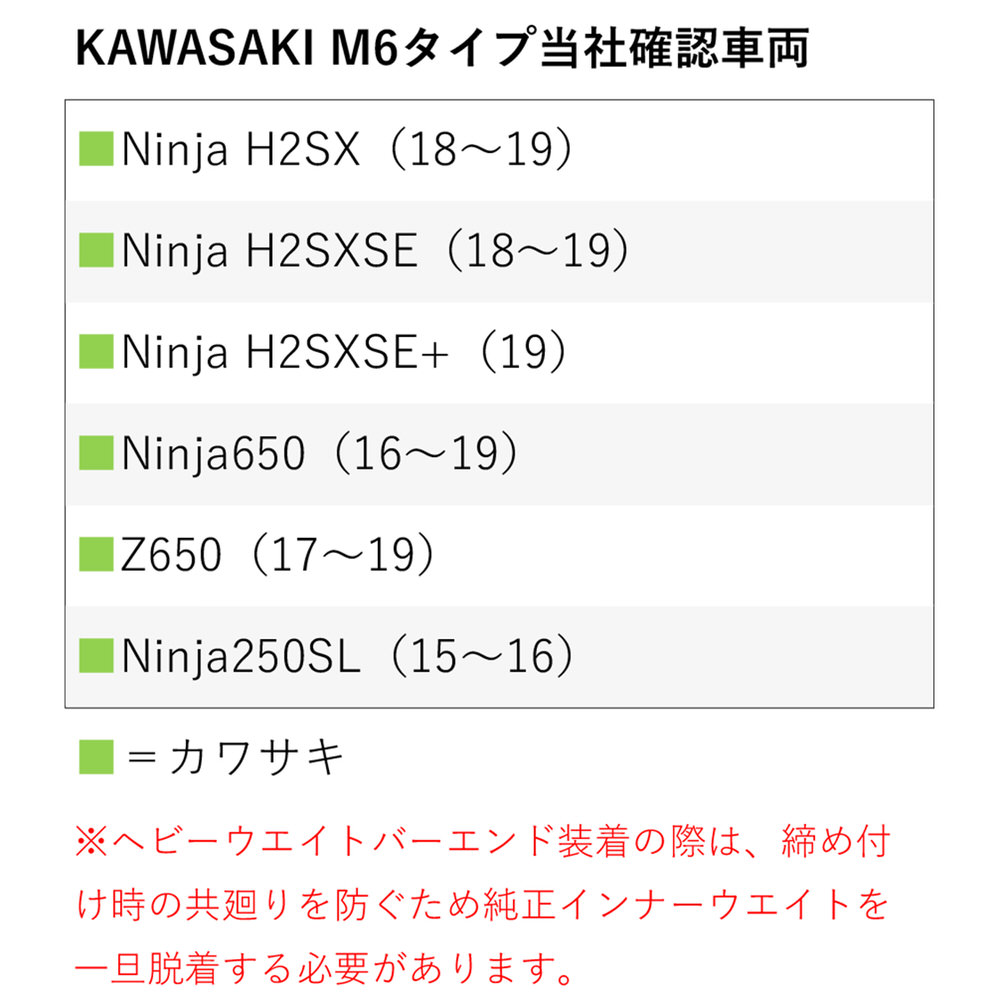
Task: Click the Z650 model name
Action: coord(171,556)
